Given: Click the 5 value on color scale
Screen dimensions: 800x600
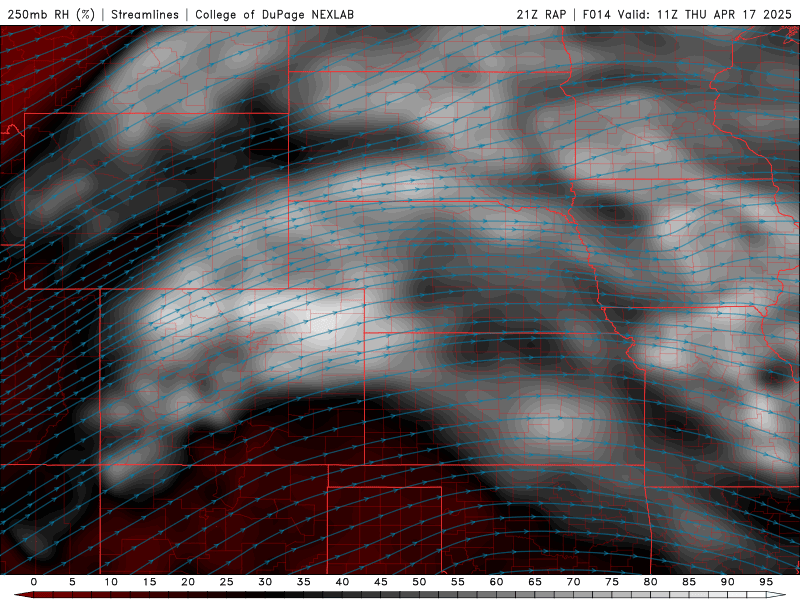Looking at the screenshot, I should 72,582.
